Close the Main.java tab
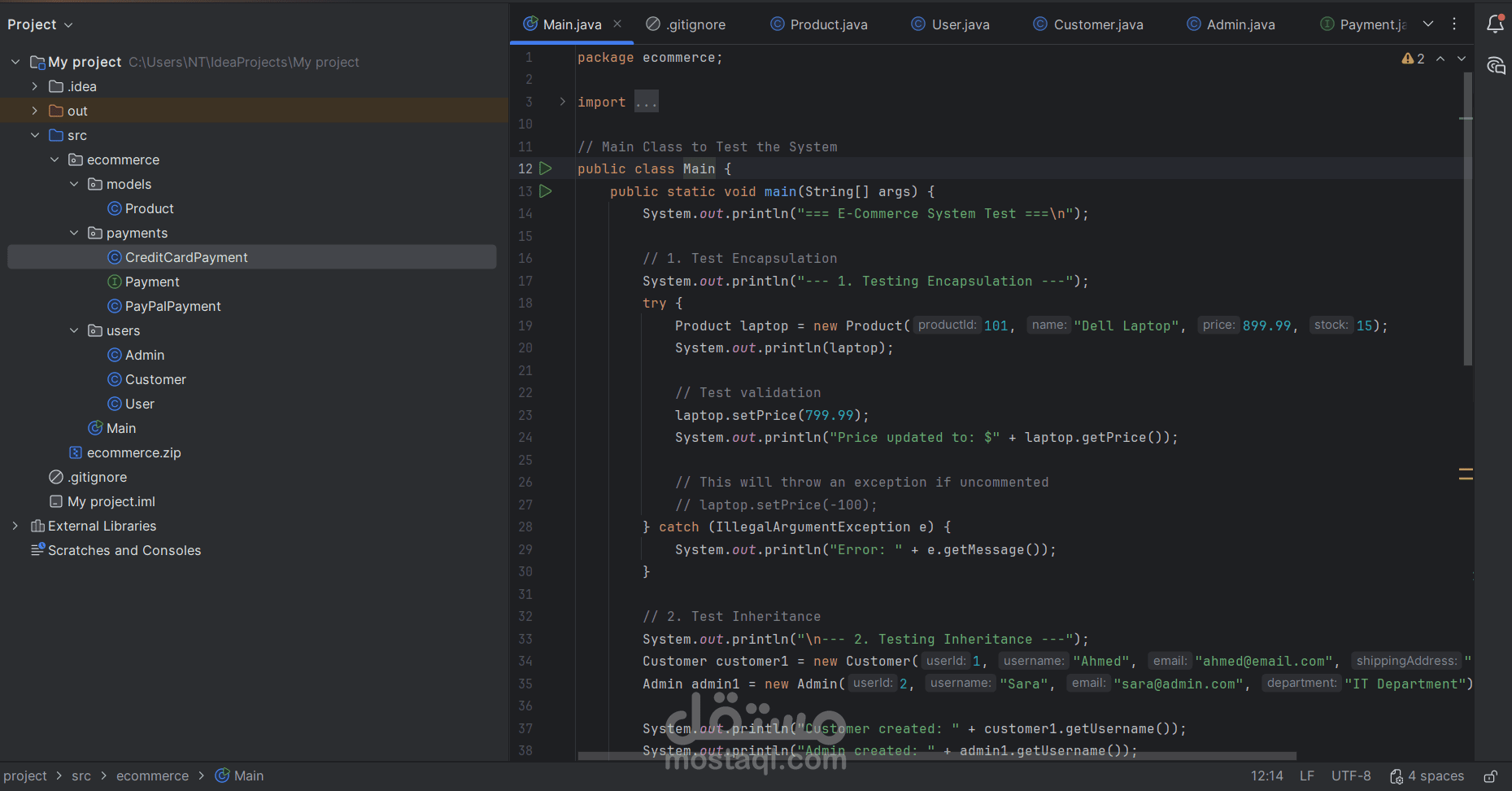 tap(617, 24)
